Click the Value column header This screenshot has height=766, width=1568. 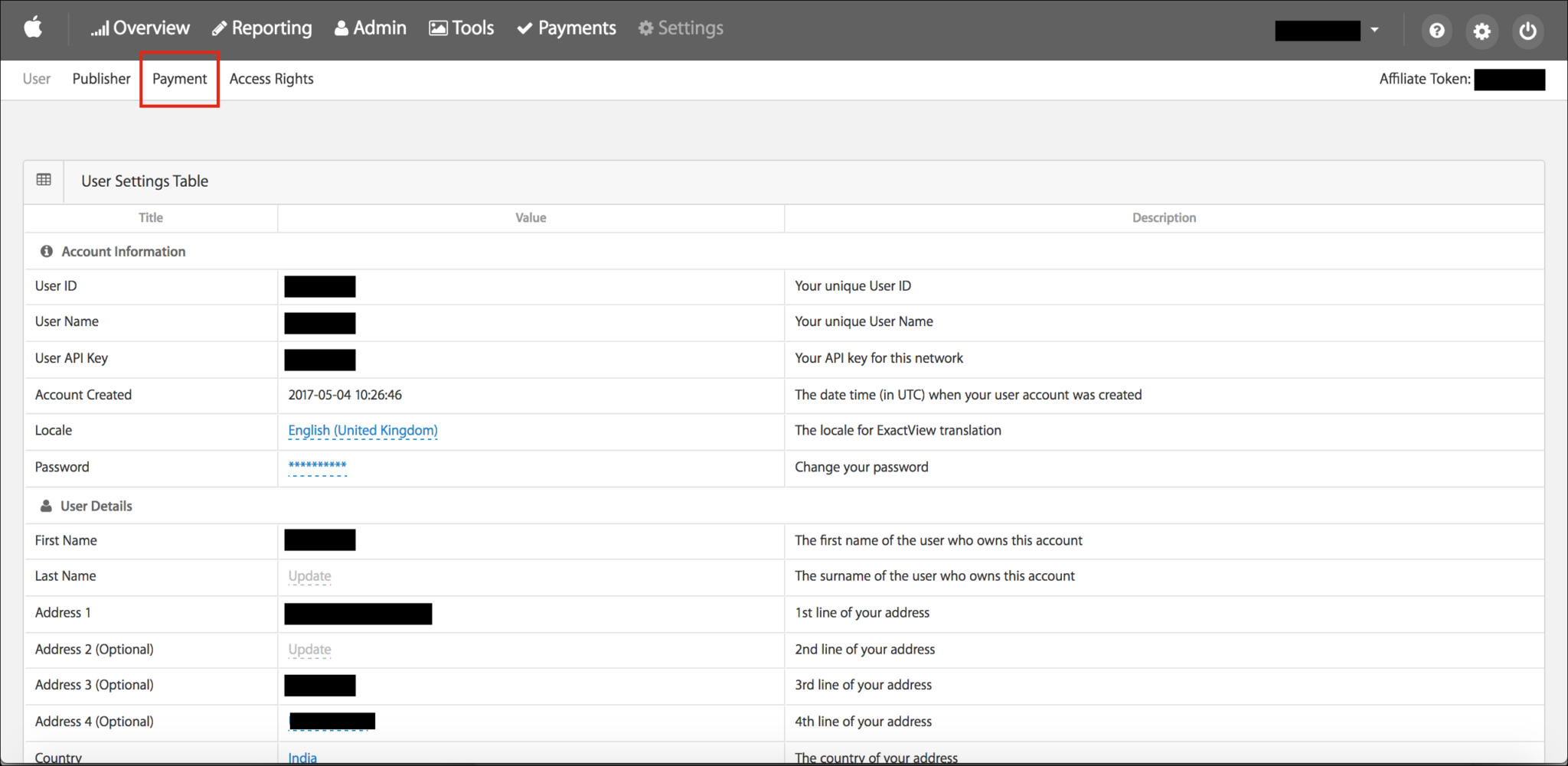pos(531,217)
